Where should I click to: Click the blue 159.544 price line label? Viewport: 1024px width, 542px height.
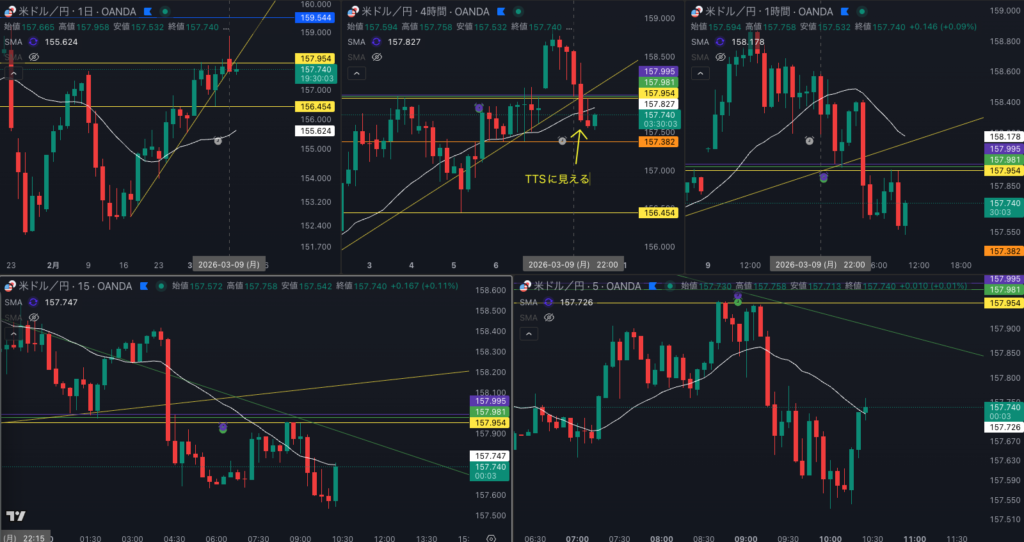pos(315,18)
